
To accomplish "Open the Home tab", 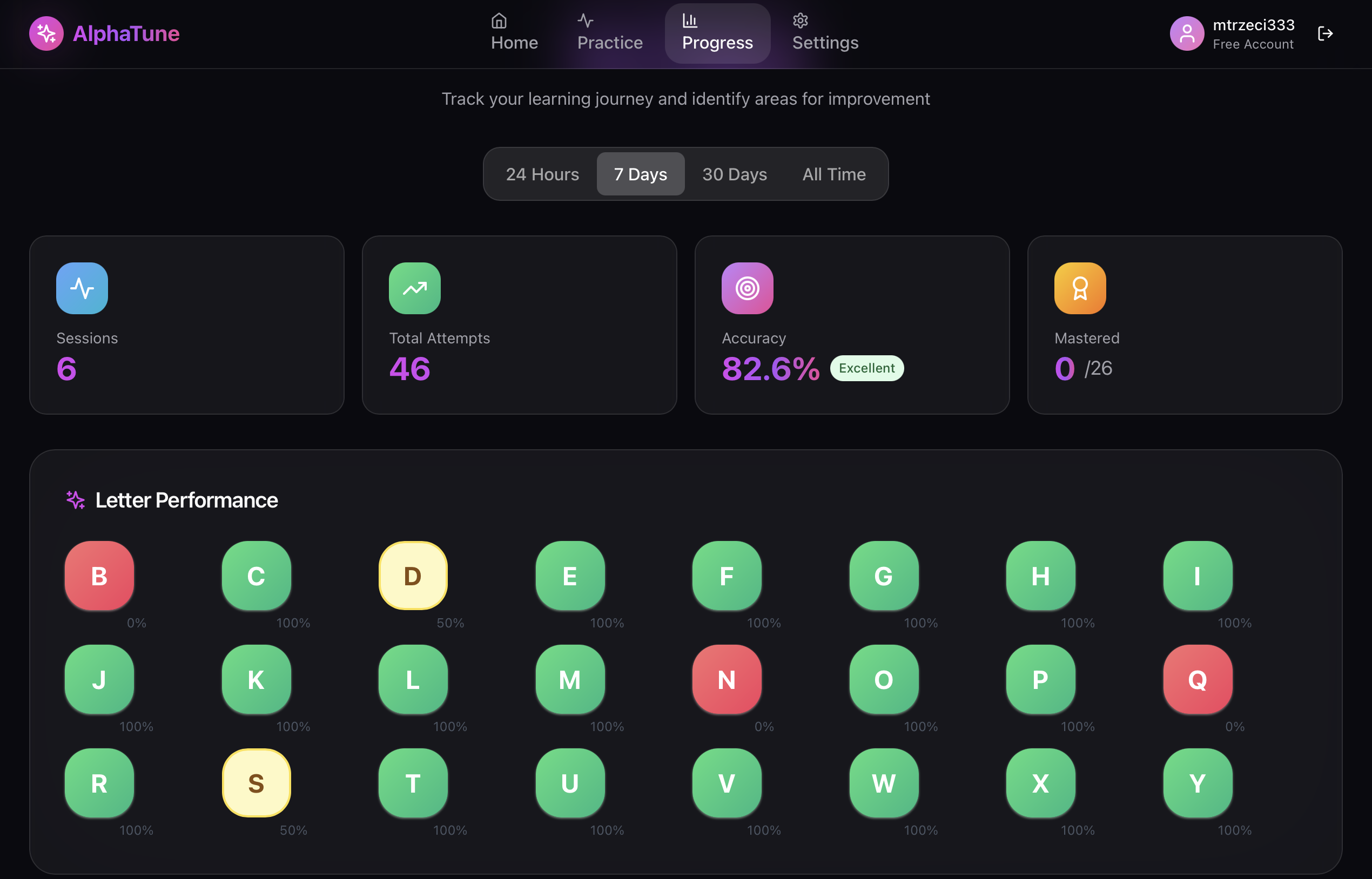I will (514, 33).
